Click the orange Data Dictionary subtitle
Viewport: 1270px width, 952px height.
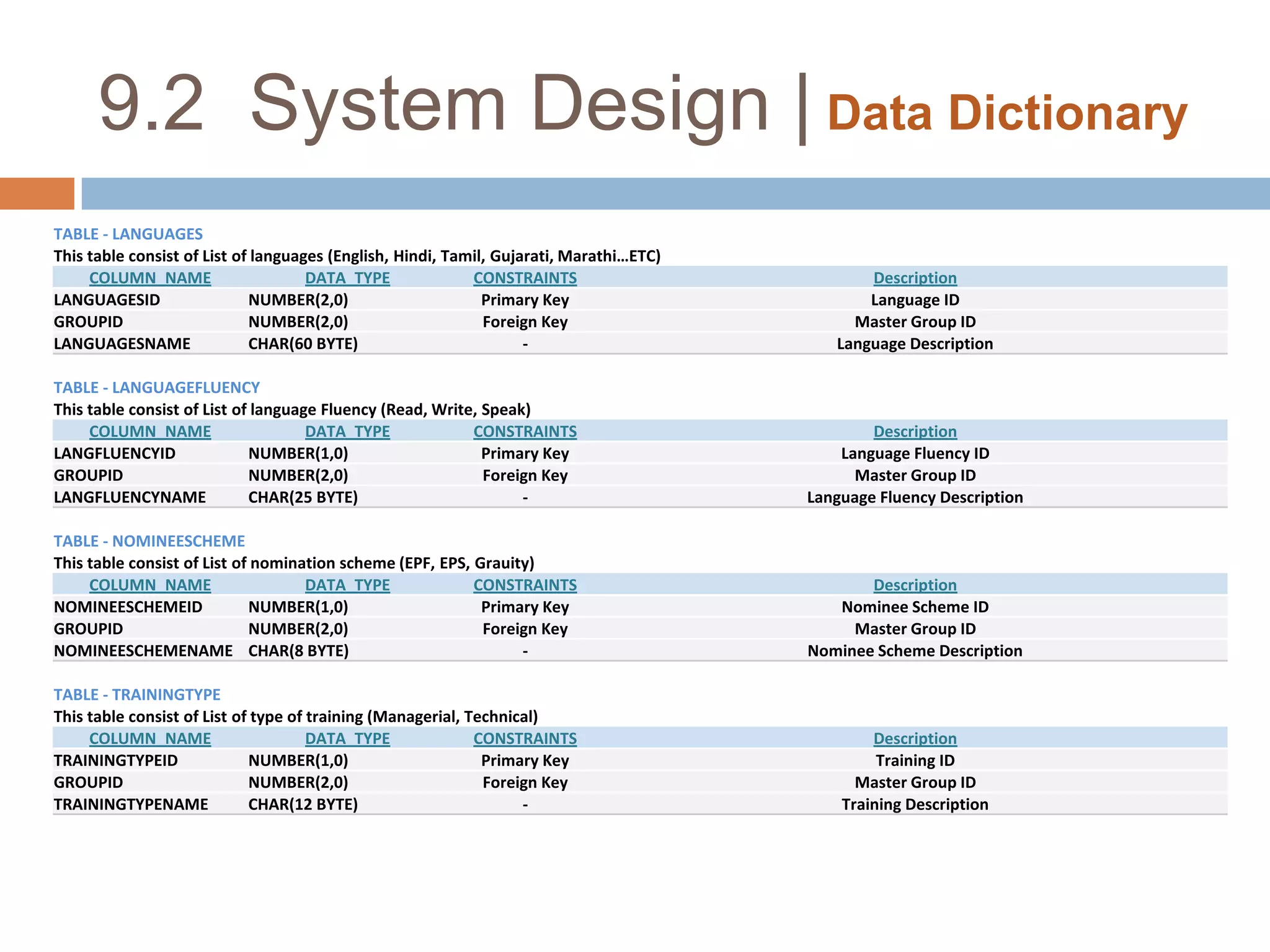(1006, 113)
